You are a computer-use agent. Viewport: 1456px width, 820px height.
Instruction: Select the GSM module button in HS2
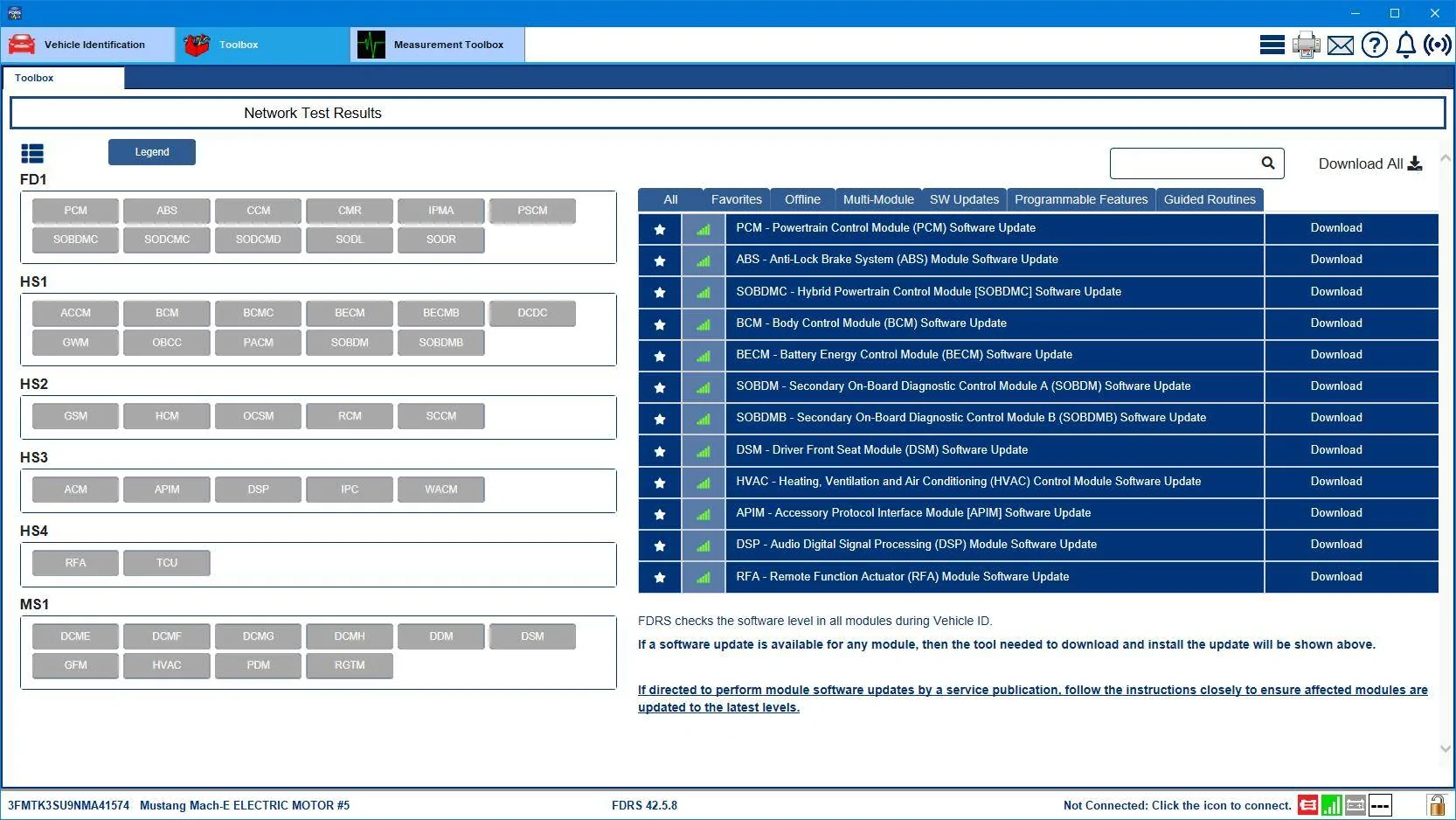coord(76,416)
